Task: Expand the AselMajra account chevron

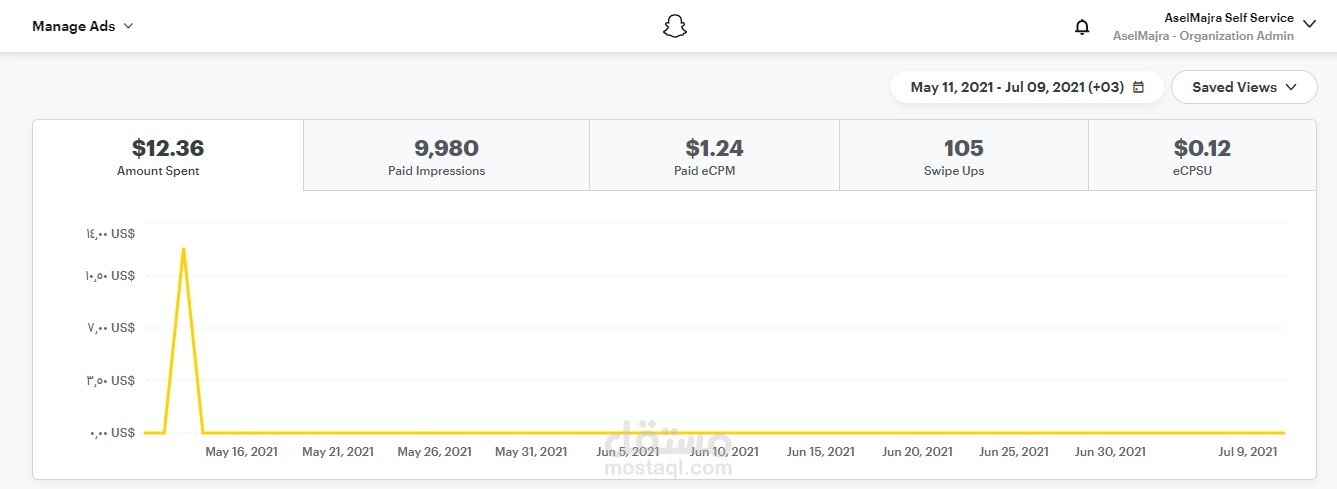Action: [1310, 26]
